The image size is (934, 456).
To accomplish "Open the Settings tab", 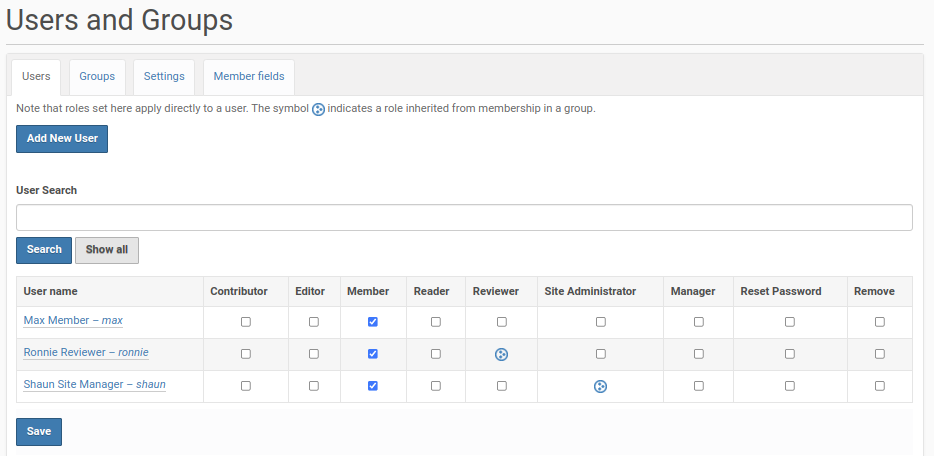I will click(164, 77).
